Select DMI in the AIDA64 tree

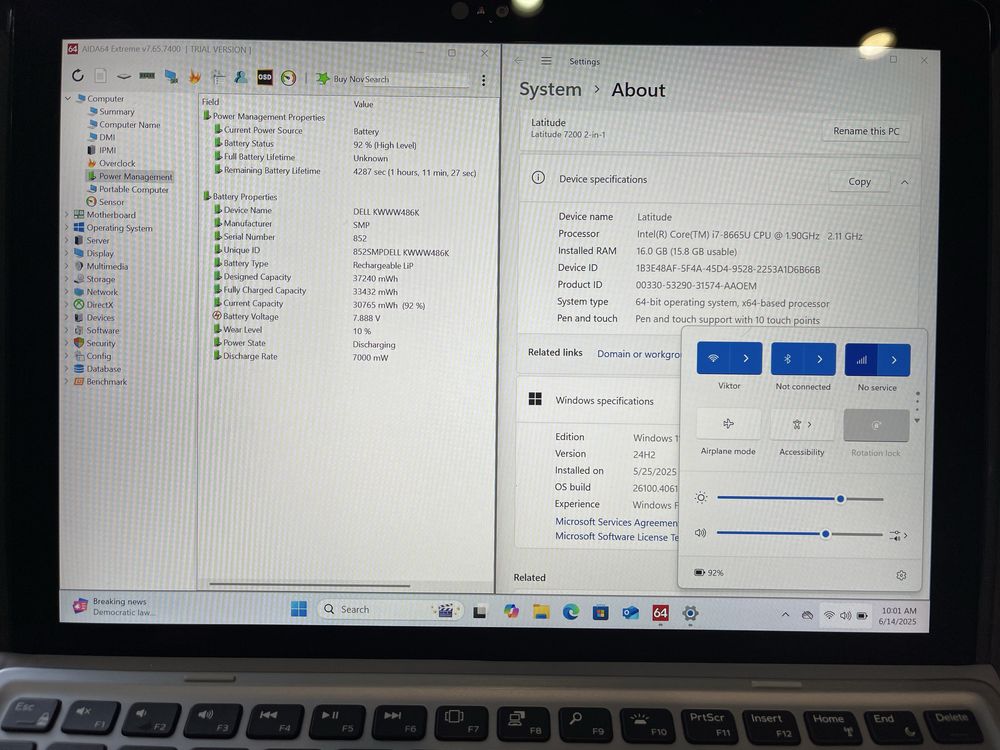click(x=107, y=137)
